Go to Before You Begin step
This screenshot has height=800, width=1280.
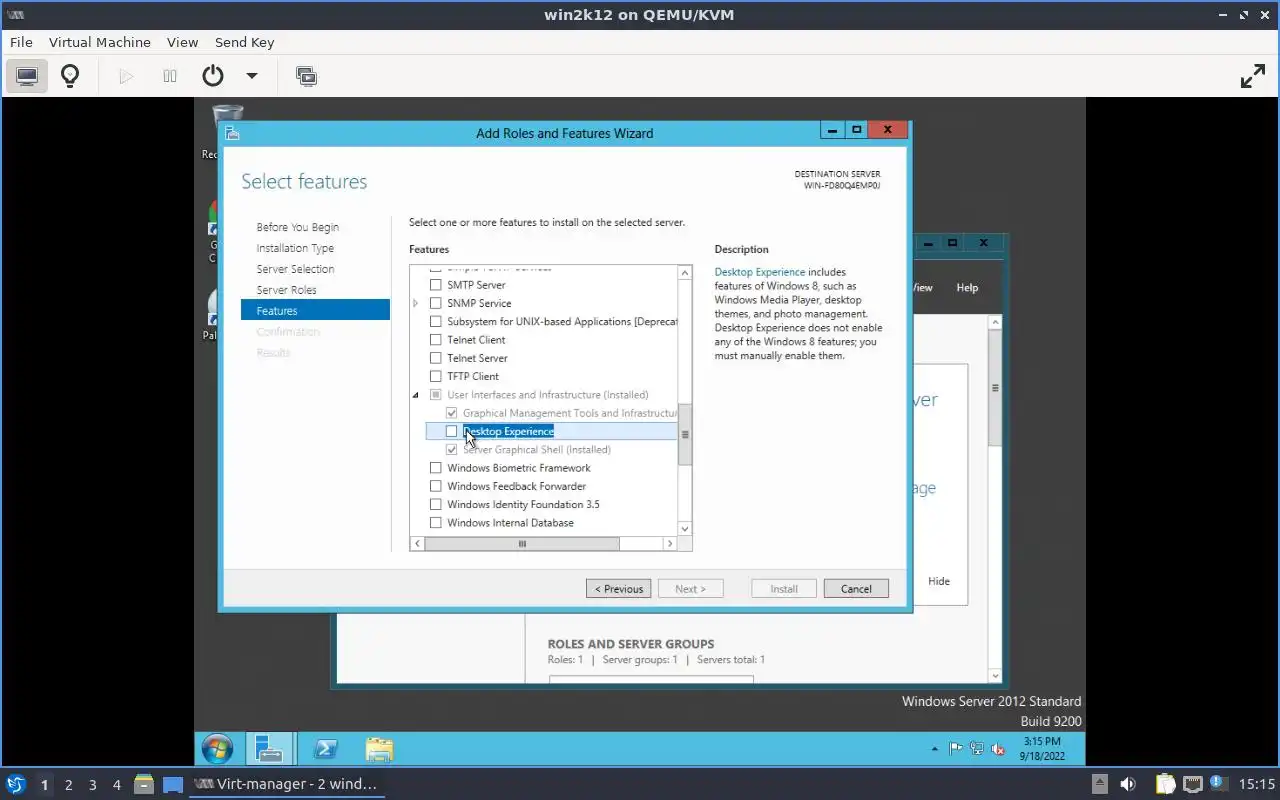[x=297, y=227]
